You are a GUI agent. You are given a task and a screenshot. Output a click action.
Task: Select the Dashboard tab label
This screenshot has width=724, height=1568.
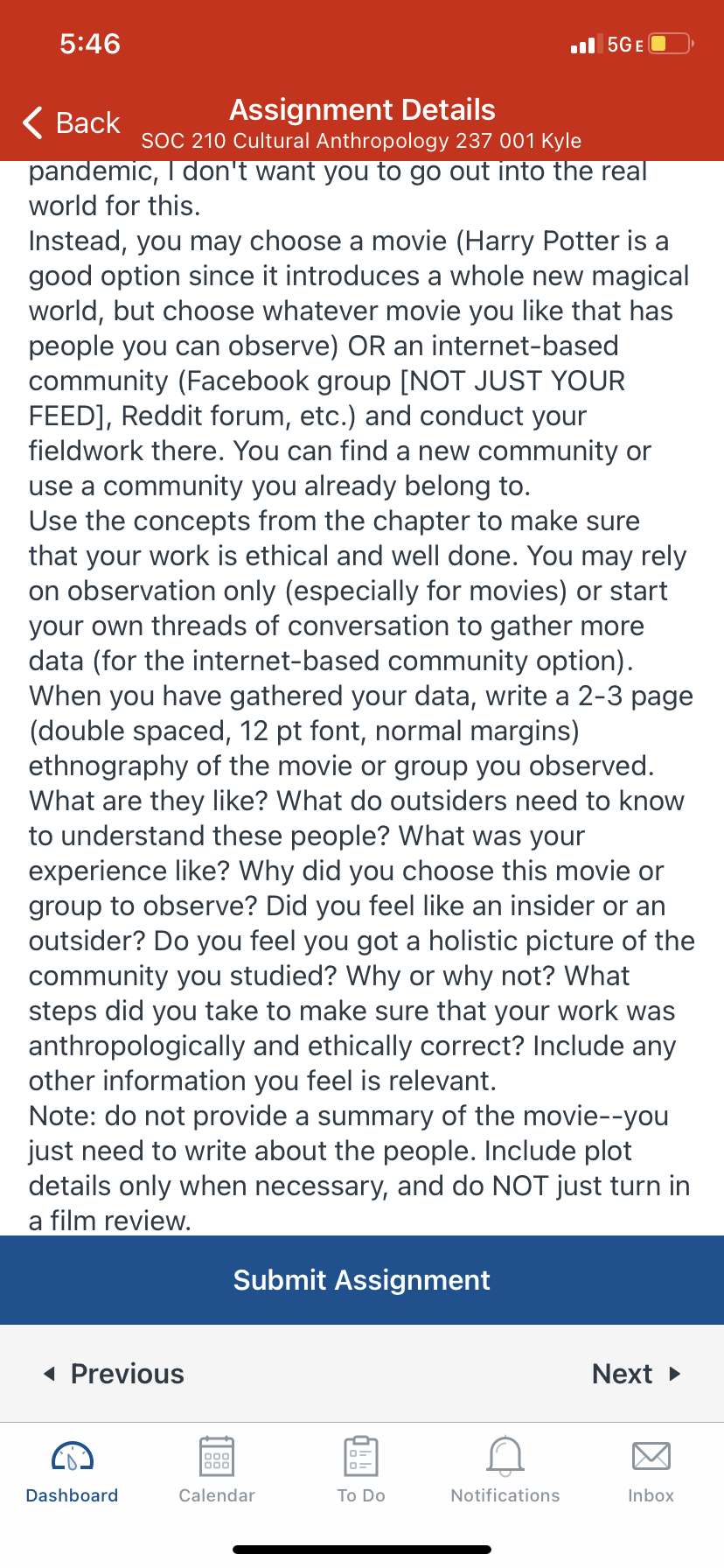[73, 1495]
